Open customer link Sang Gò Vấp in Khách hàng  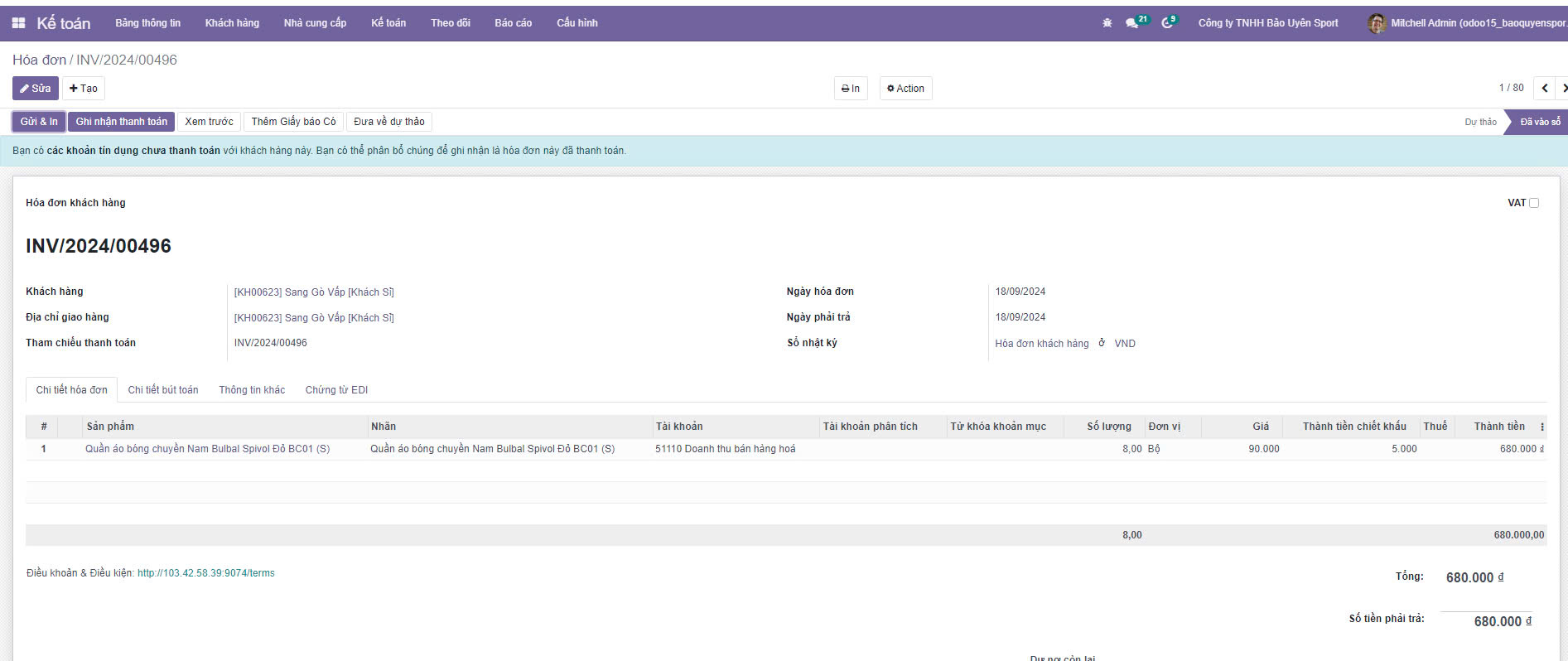(314, 292)
